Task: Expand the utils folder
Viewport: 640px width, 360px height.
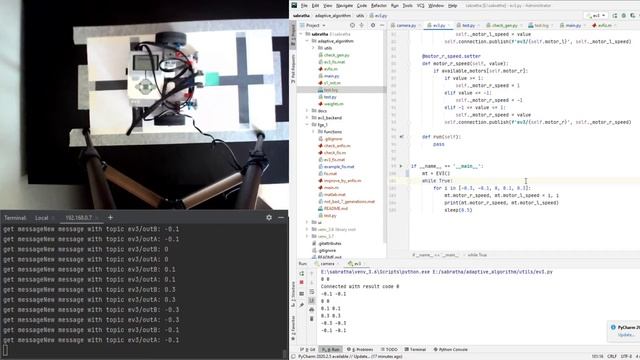Action: click(x=313, y=48)
